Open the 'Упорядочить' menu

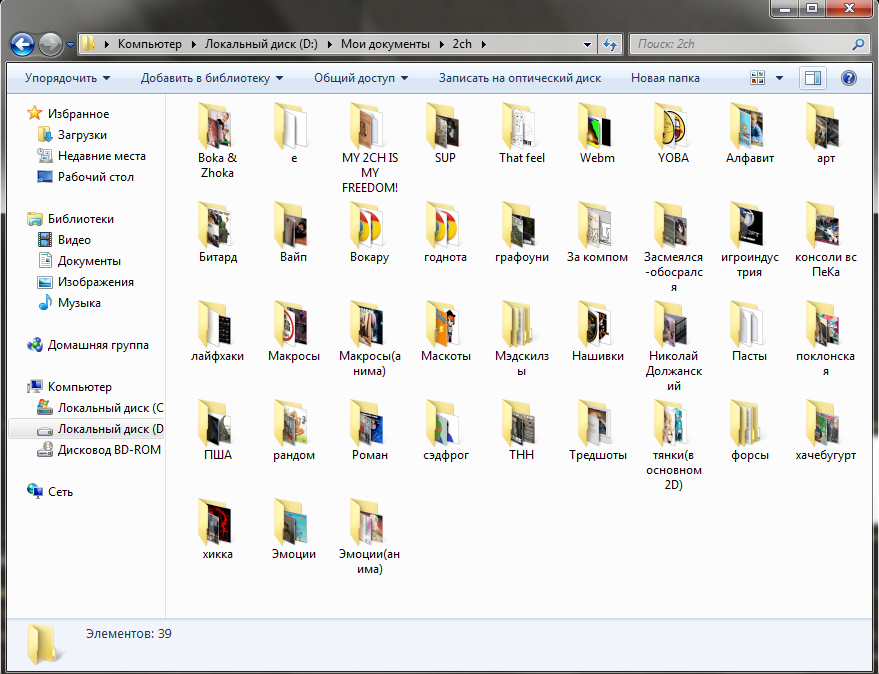[67, 78]
